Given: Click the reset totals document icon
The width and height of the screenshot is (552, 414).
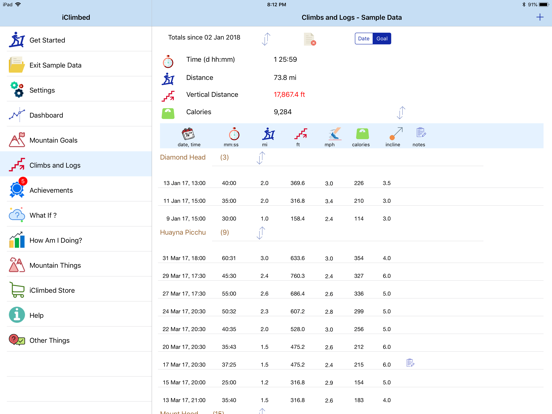Looking at the screenshot, I should pyautogui.click(x=309, y=39).
